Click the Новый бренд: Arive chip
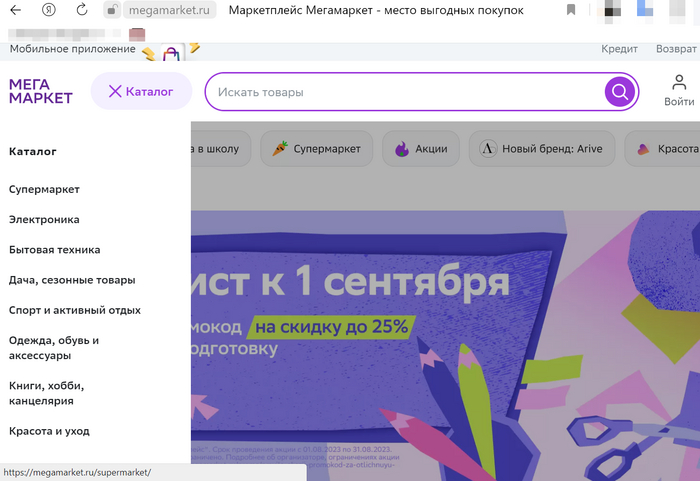700x481 pixels. tap(541, 149)
